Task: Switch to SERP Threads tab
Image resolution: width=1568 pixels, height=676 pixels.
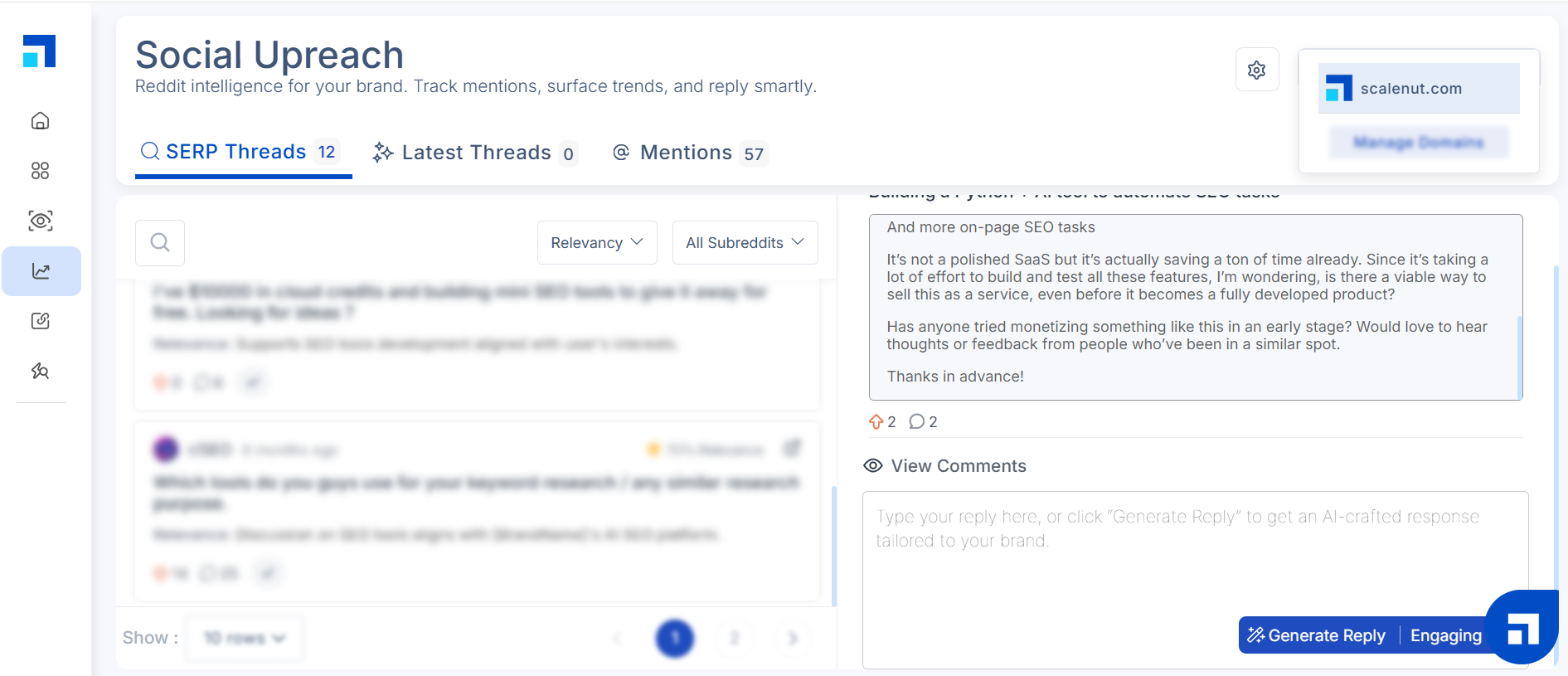Action: pos(243,153)
